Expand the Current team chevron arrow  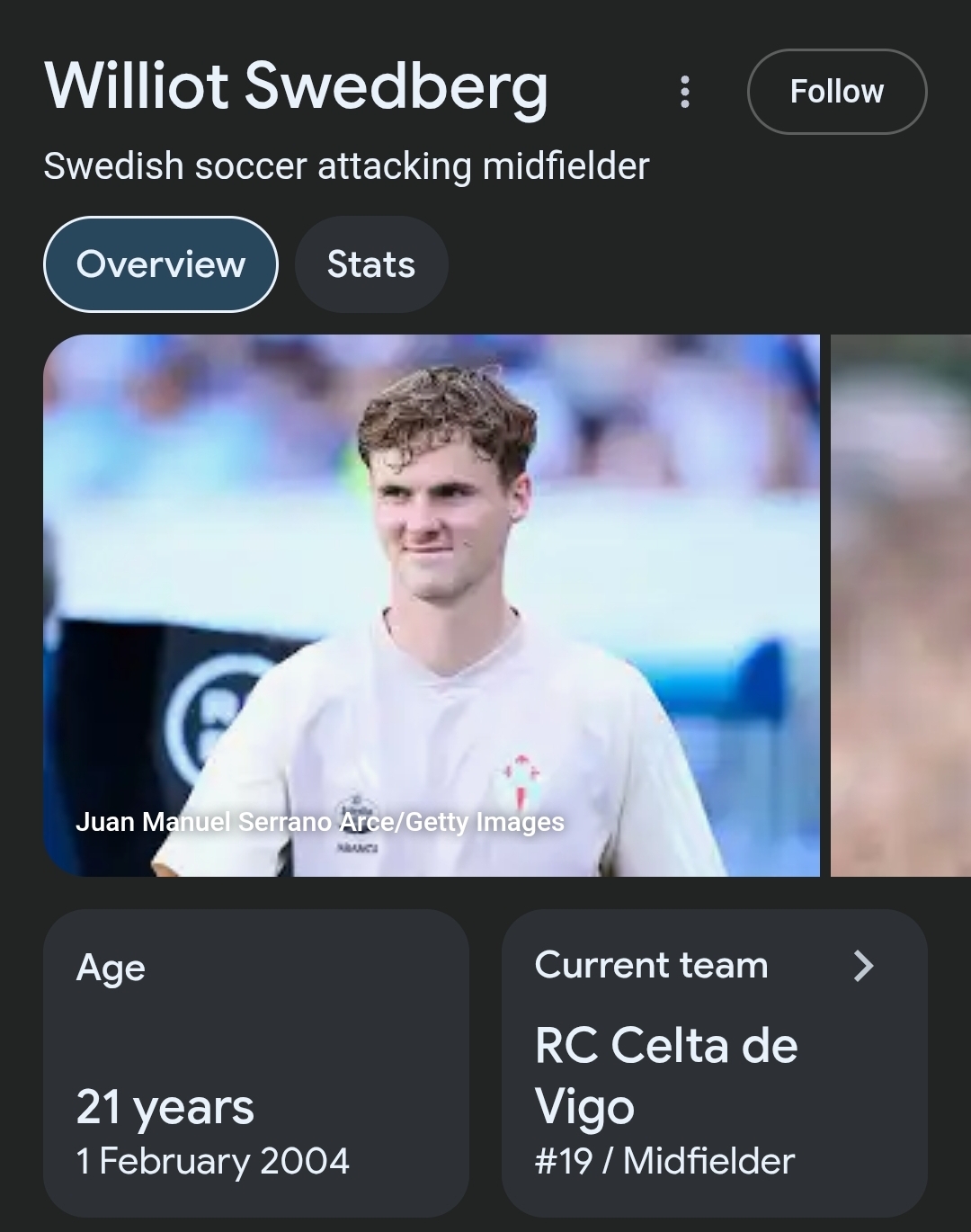pyautogui.click(x=863, y=966)
